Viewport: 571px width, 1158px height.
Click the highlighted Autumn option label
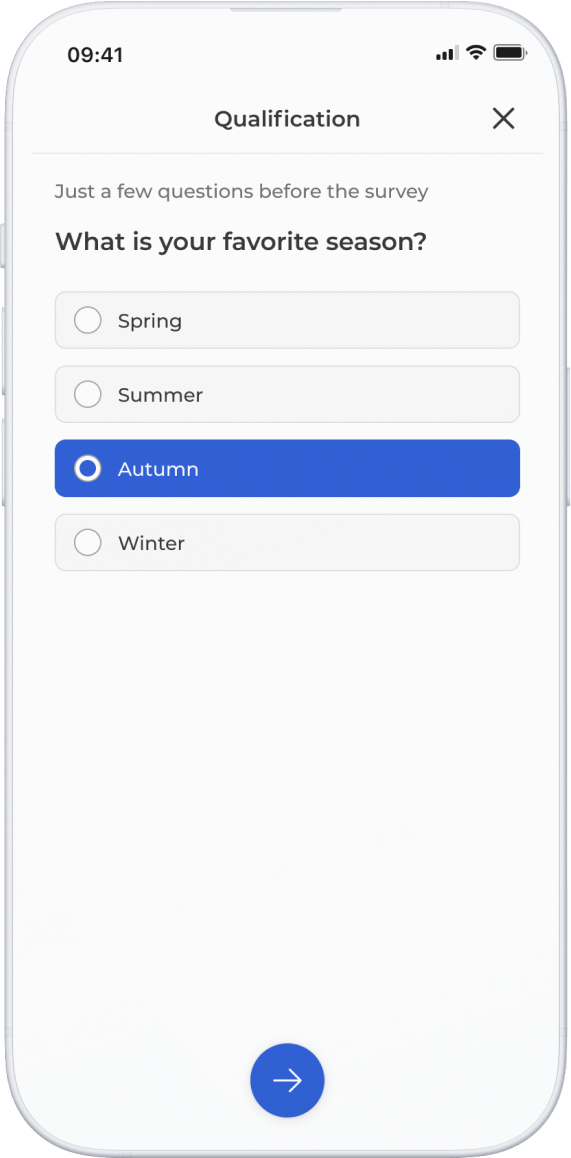coord(158,469)
